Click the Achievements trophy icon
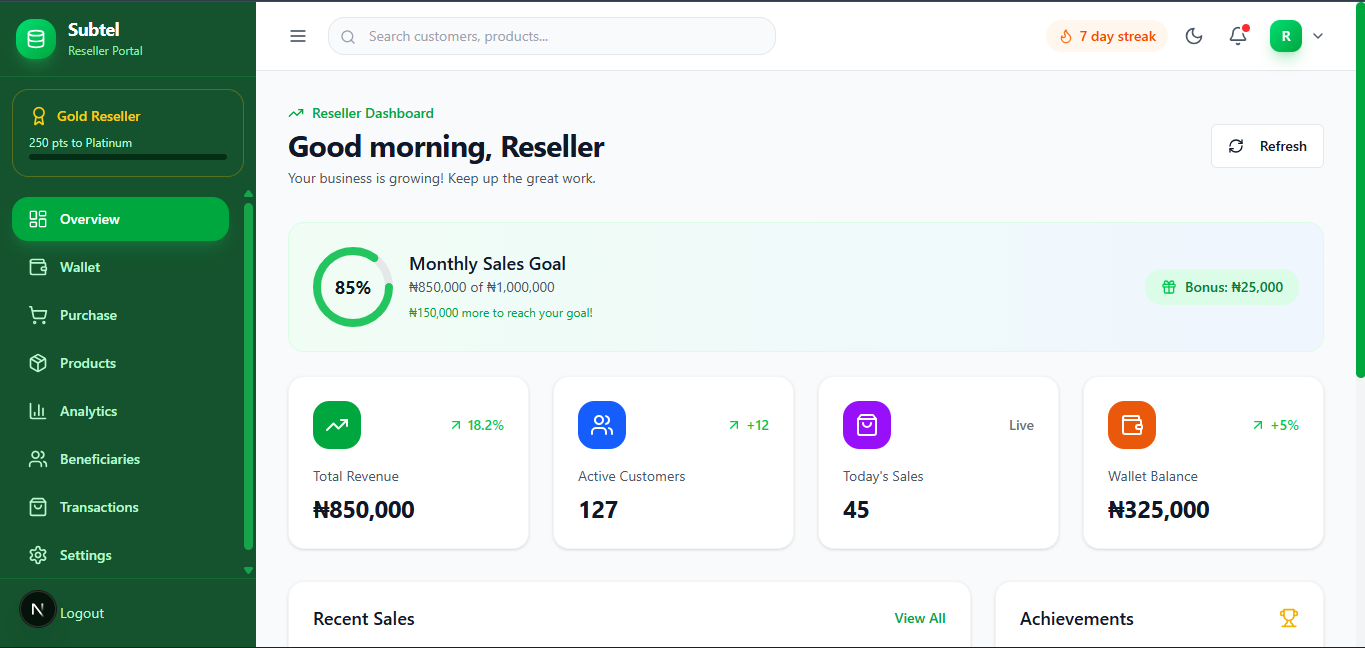 coord(1289,618)
